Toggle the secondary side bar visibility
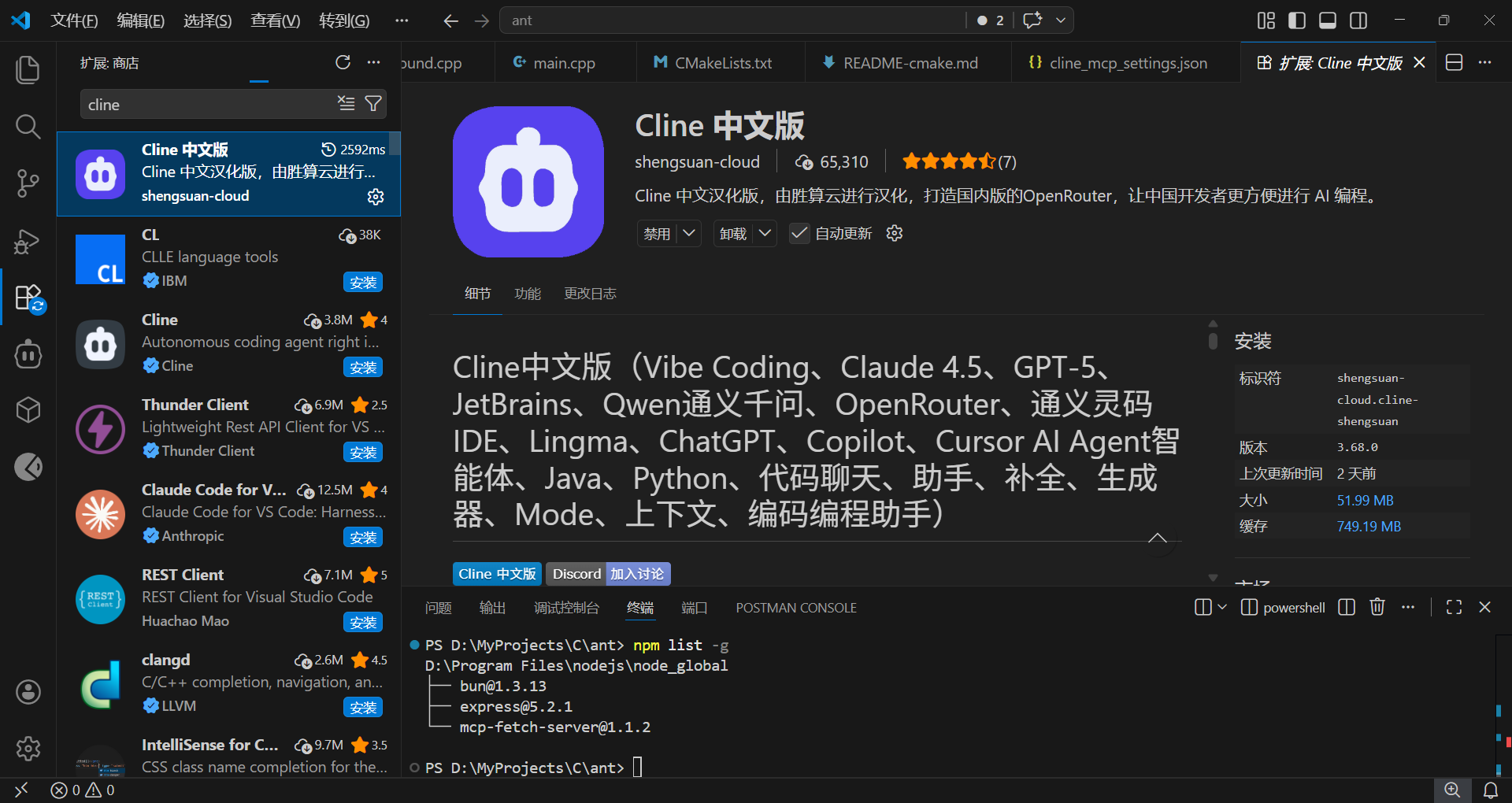1512x803 pixels. [1358, 20]
